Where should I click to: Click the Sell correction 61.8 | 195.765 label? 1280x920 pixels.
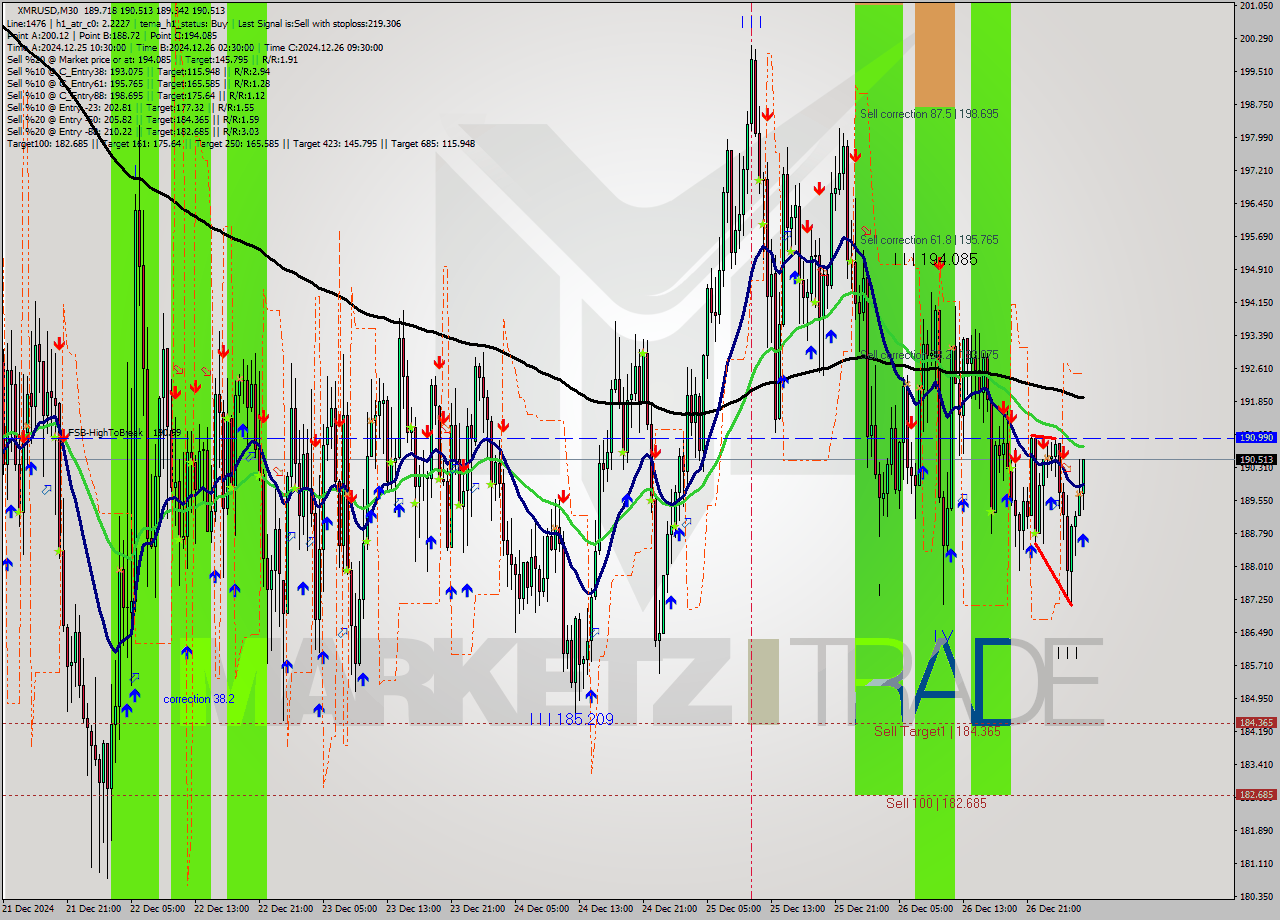point(929,240)
